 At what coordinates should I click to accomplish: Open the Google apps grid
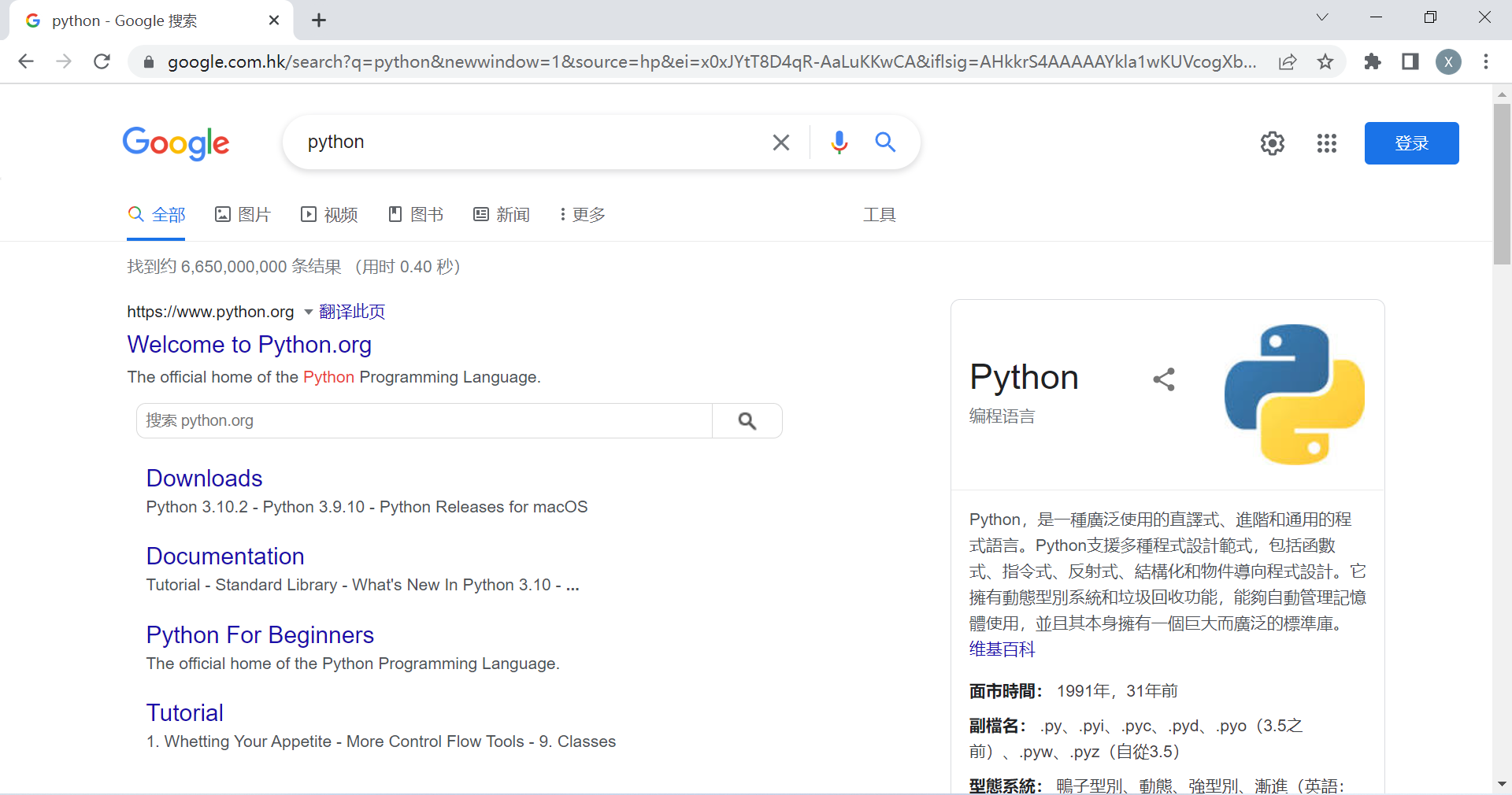[x=1327, y=143]
